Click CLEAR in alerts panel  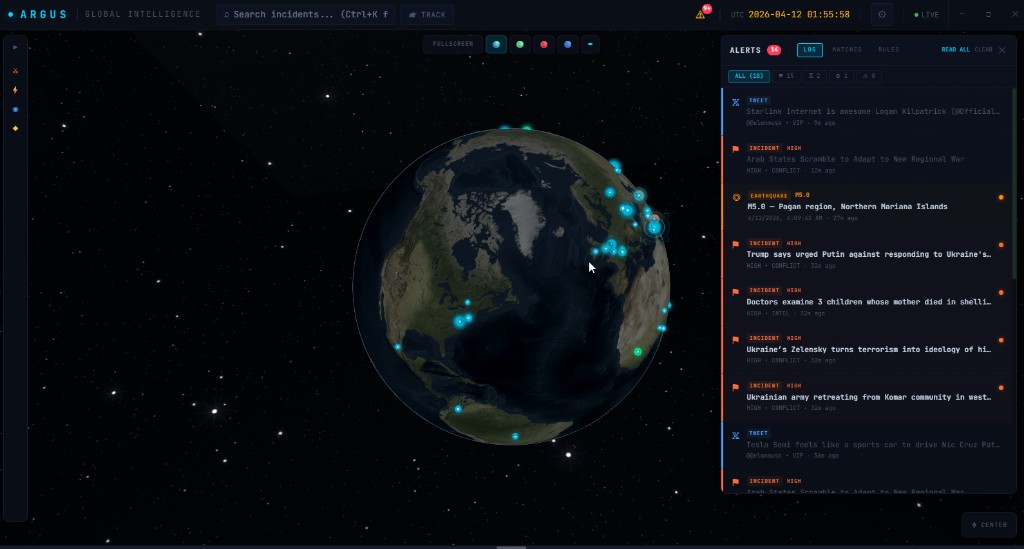pos(984,50)
